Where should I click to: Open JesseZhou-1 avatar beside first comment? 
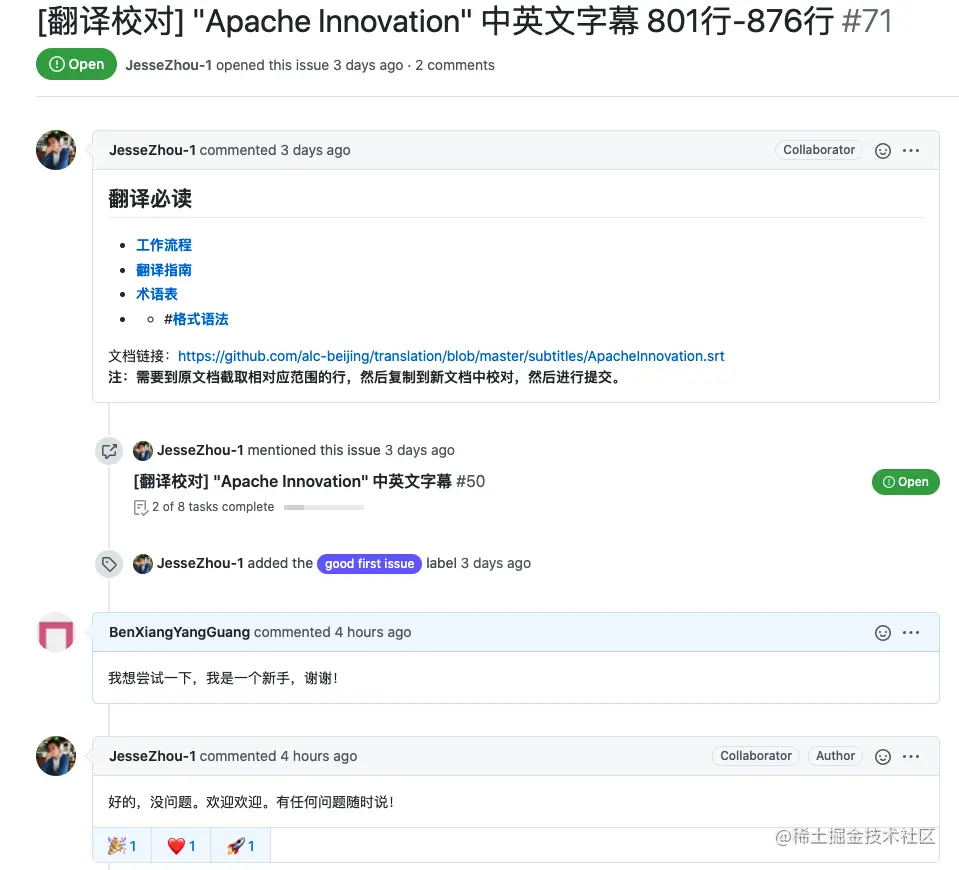(56, 150)
